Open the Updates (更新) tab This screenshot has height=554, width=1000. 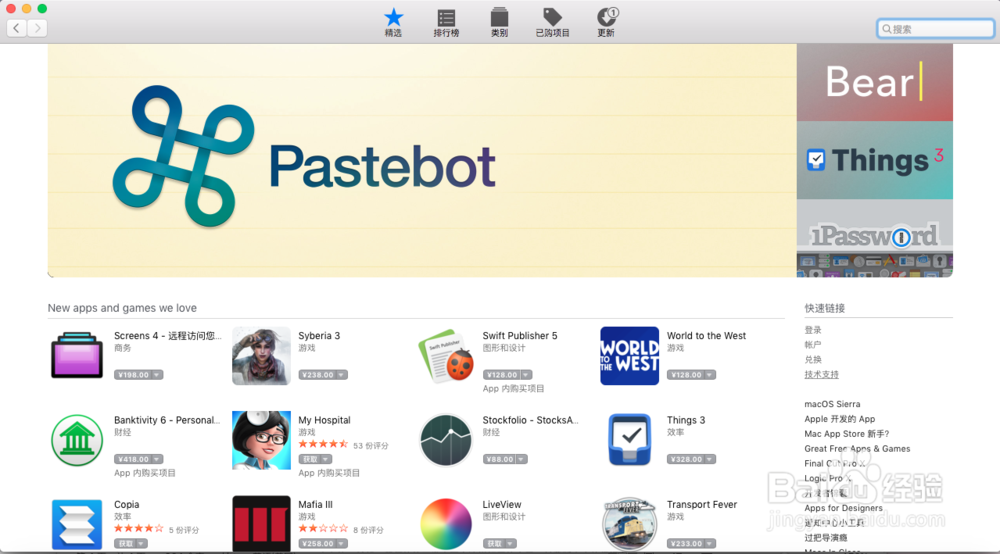click(607, 22)
